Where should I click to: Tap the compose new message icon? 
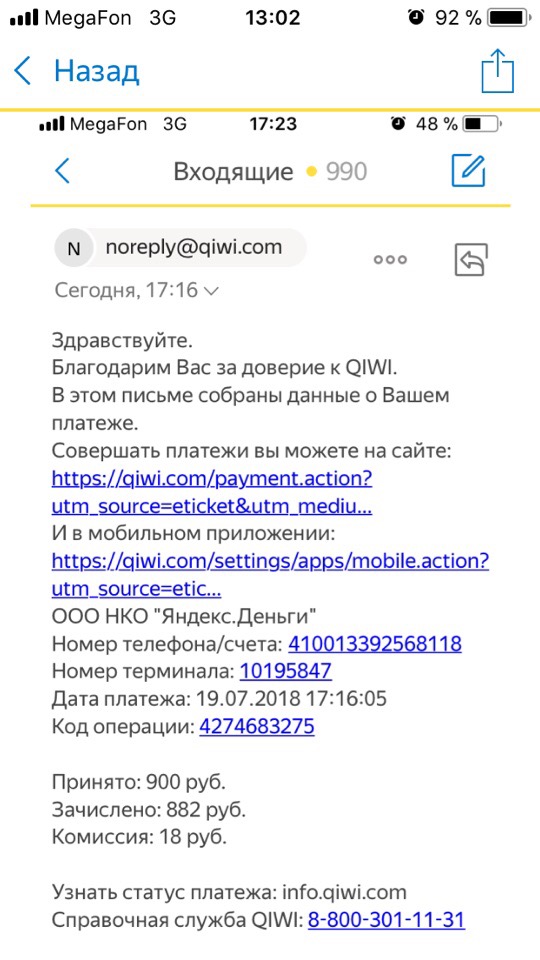coord(468,171)
